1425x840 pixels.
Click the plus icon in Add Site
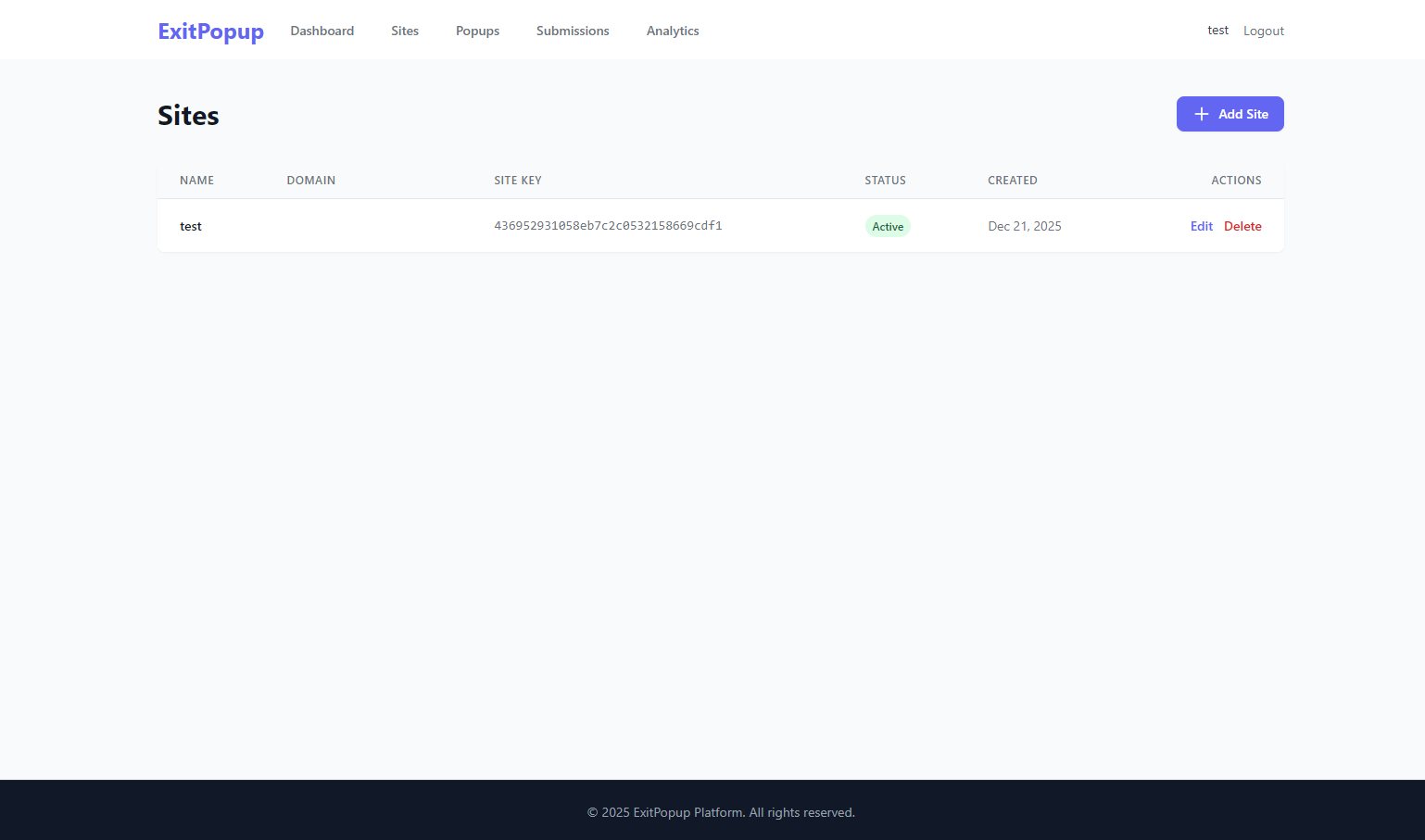click(x=1201, y=114)
